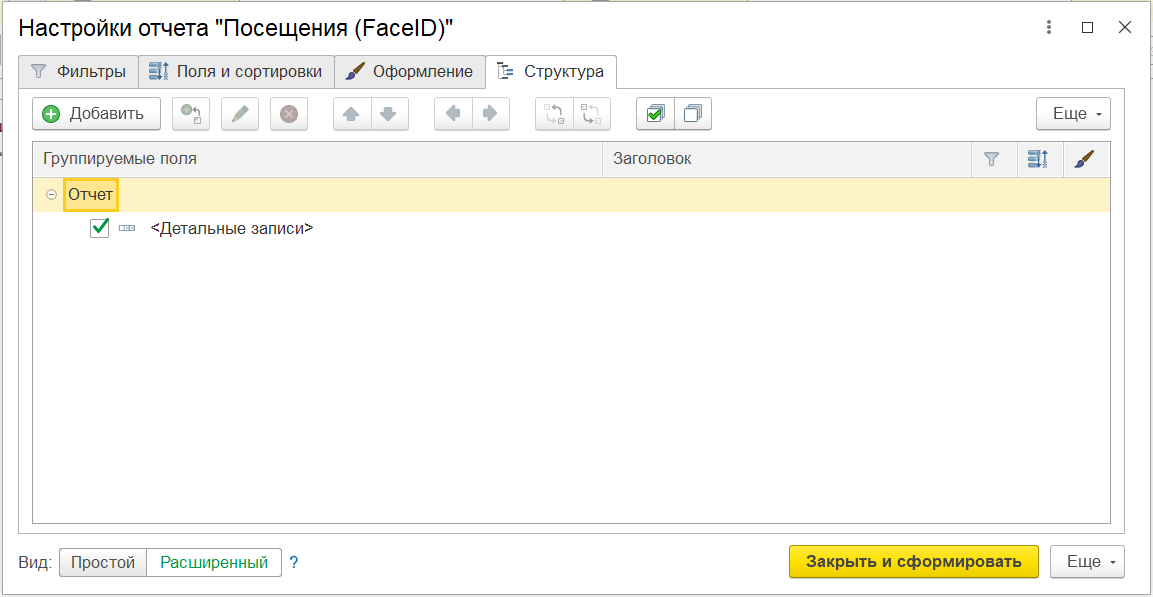The width and height of the screenshot is (1153, 597).
Task: Click the pencil edit icon
Action: [240, 114]
